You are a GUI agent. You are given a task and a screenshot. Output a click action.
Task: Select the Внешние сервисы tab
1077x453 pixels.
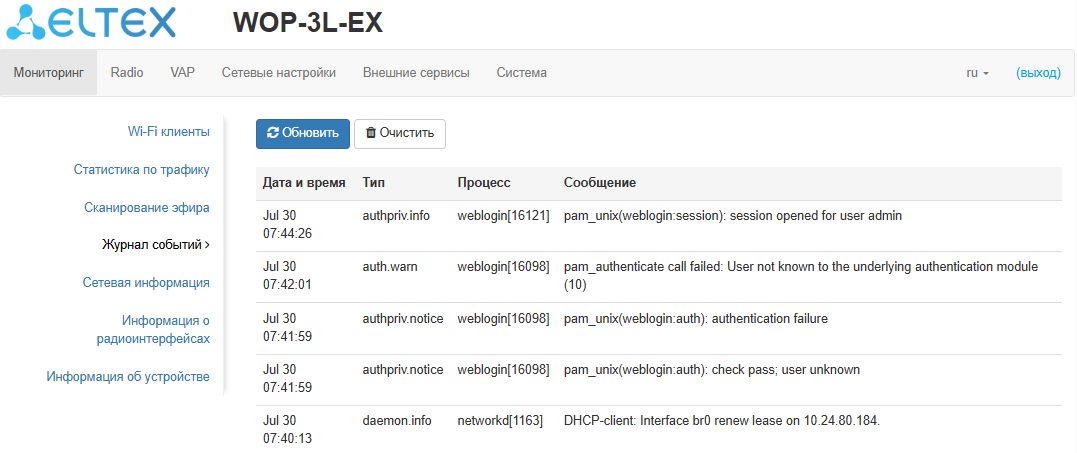pyautogui.click(x=416, y=73)
